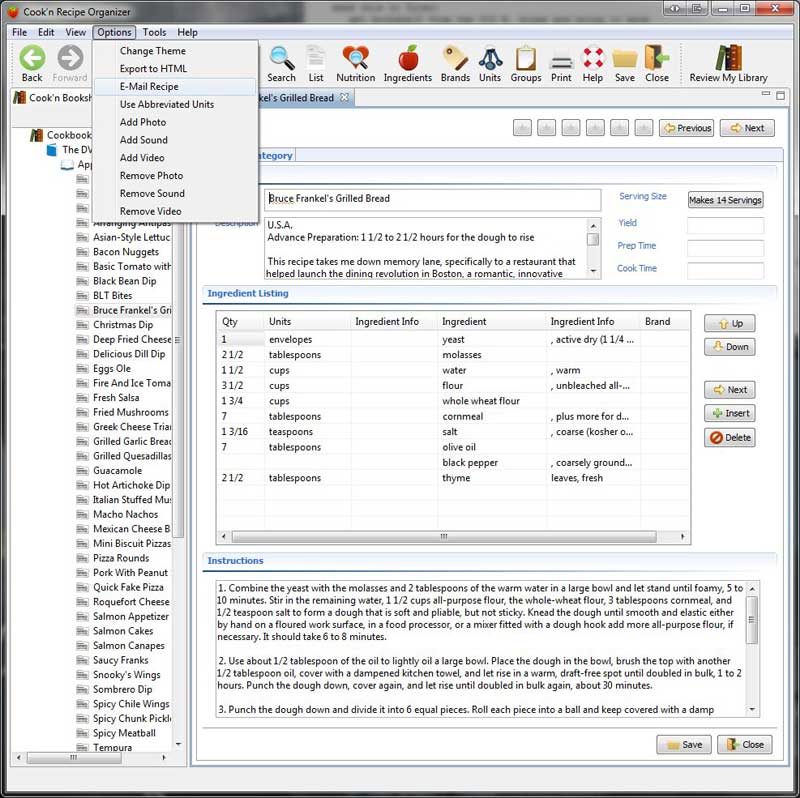Image resolution: width=800 pixels, height=798 pixels.
Task: Select Guacamole in the recipe tree
Action: coord(117,470)
